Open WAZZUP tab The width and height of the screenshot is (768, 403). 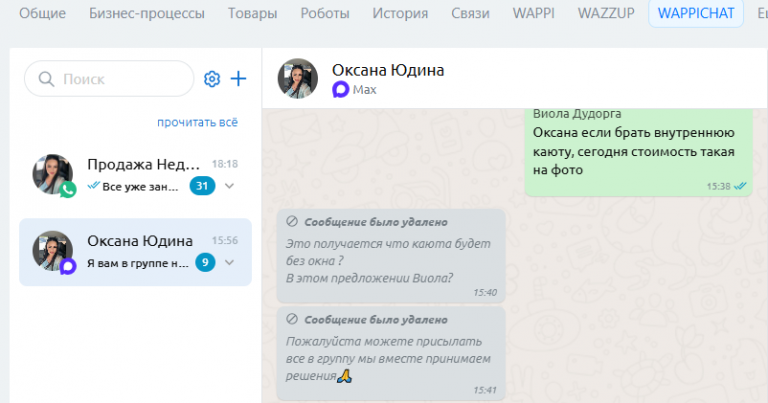pos(606,13)
